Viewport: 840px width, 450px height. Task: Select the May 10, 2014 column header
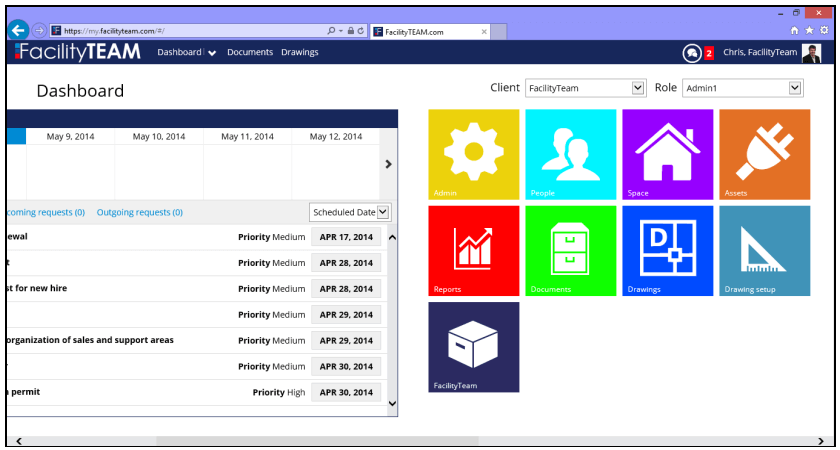point(159,137)
